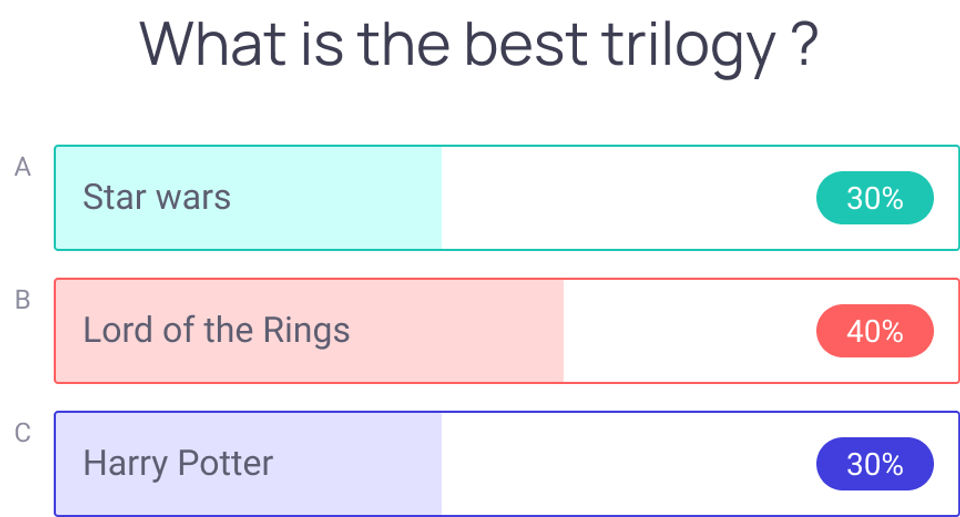Select the Star wars answer text
960x517 pixels.
pyautogui.click(x=157, y=198)
